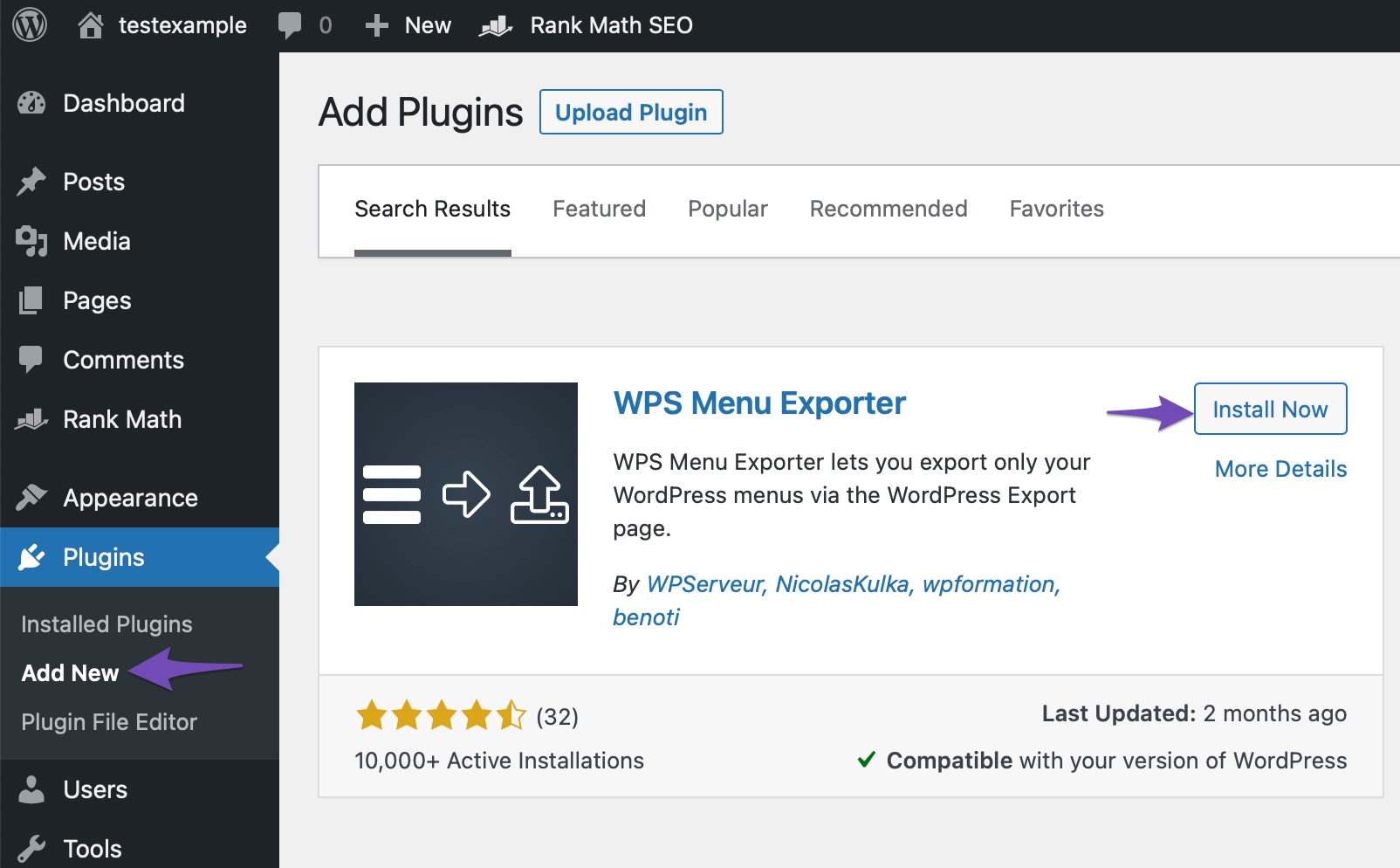Screen dimensions: 1400x868
Task: Click the Pages icon in sidebar
Action: click(x=31, y=300)
